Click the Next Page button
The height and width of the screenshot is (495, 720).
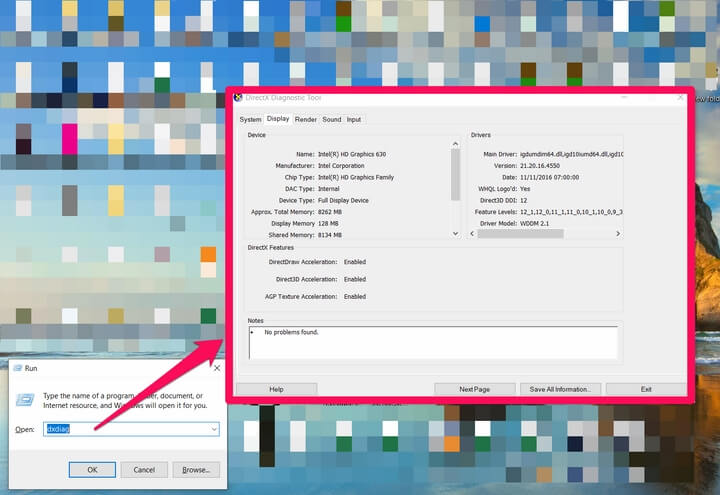click(475, 389)
